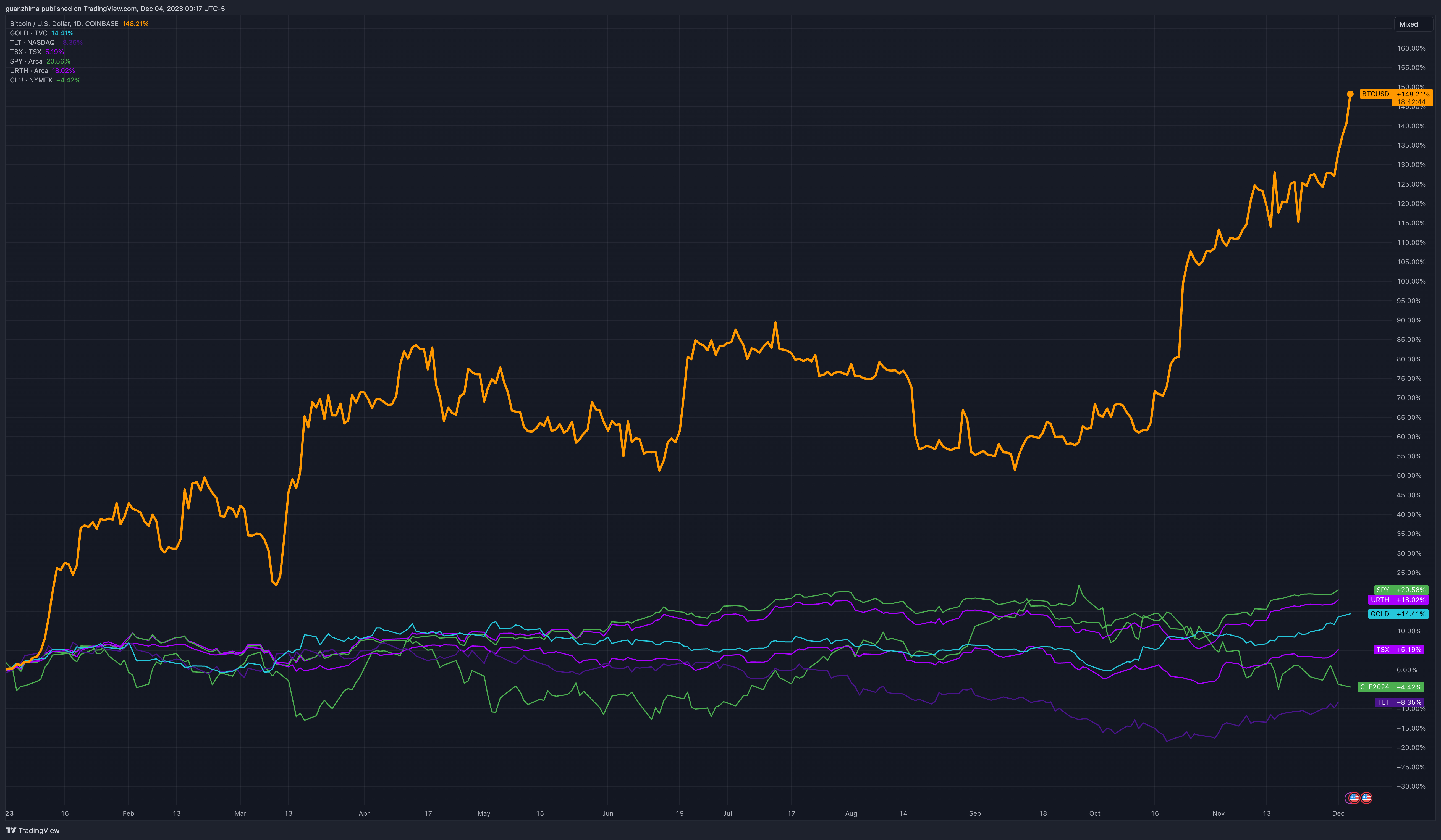
Task: Click the 50.00% label on the price axis
Action: tap(1409, 475)
